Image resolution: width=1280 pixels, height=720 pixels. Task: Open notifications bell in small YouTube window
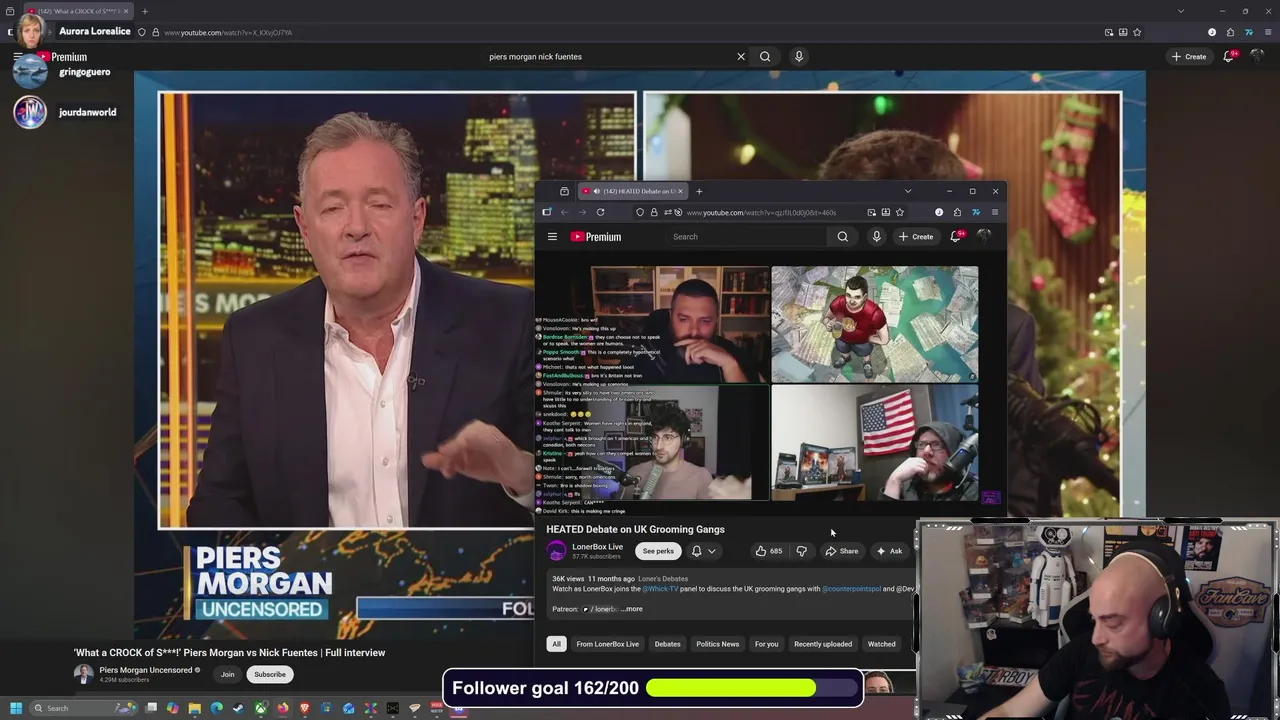click(x=956, y=237)
